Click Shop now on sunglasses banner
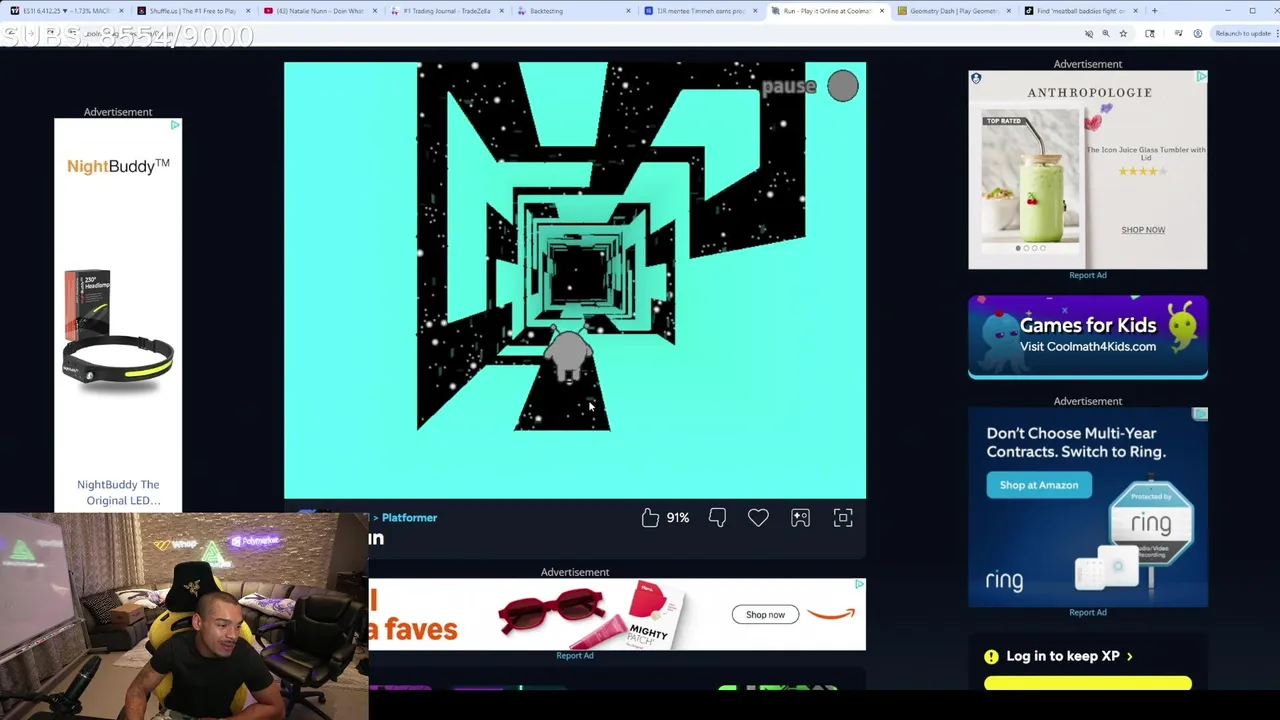 tap(765, 615)
